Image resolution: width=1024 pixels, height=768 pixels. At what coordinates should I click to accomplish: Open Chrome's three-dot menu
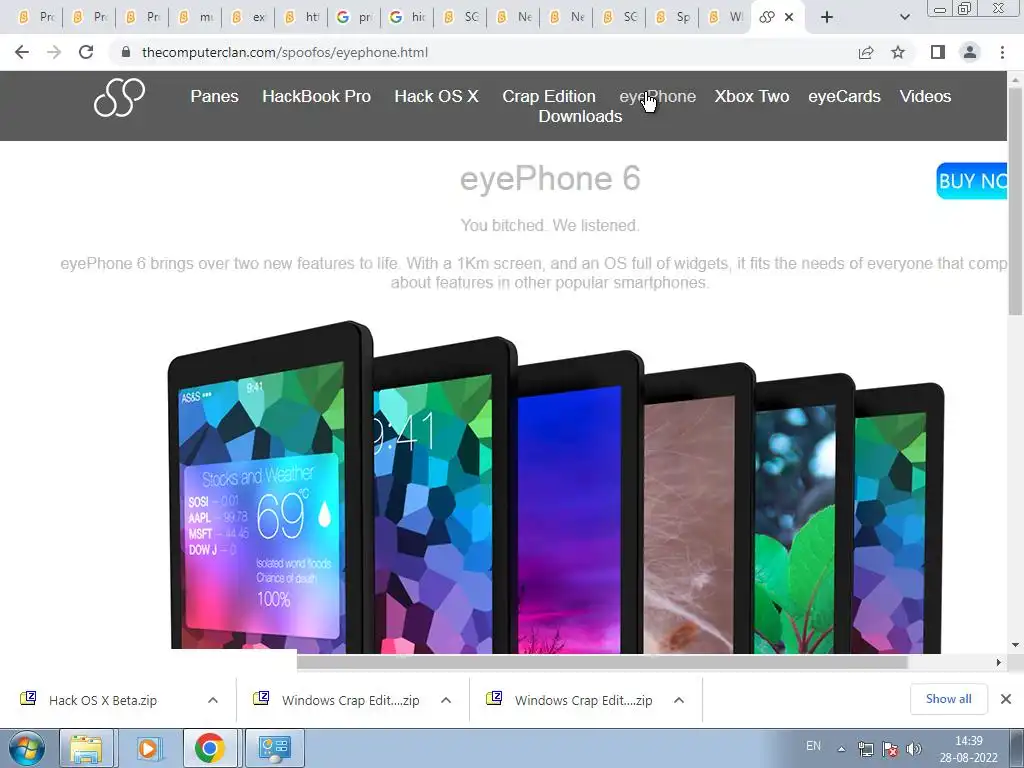click(1002, 52)
